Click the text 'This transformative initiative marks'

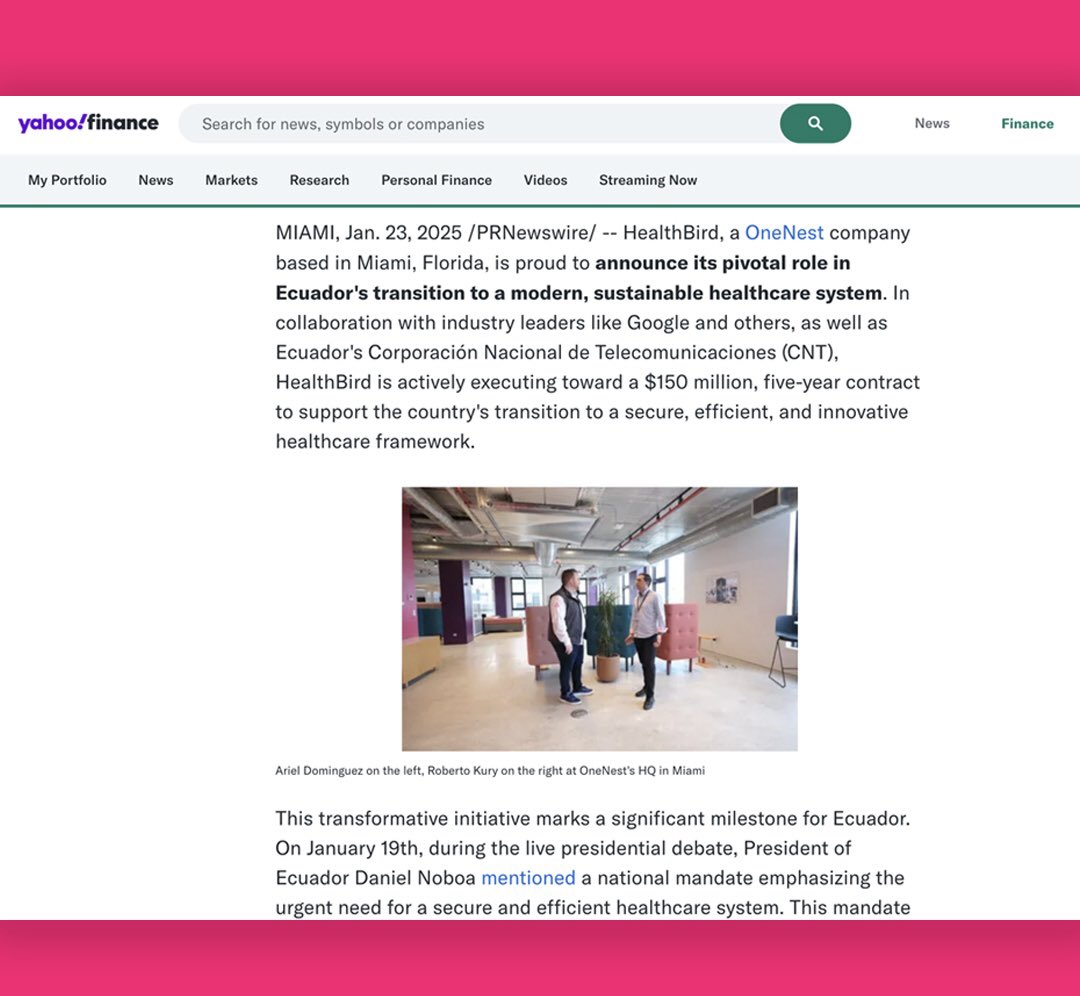pyautogui.click(x=433, y=818)
